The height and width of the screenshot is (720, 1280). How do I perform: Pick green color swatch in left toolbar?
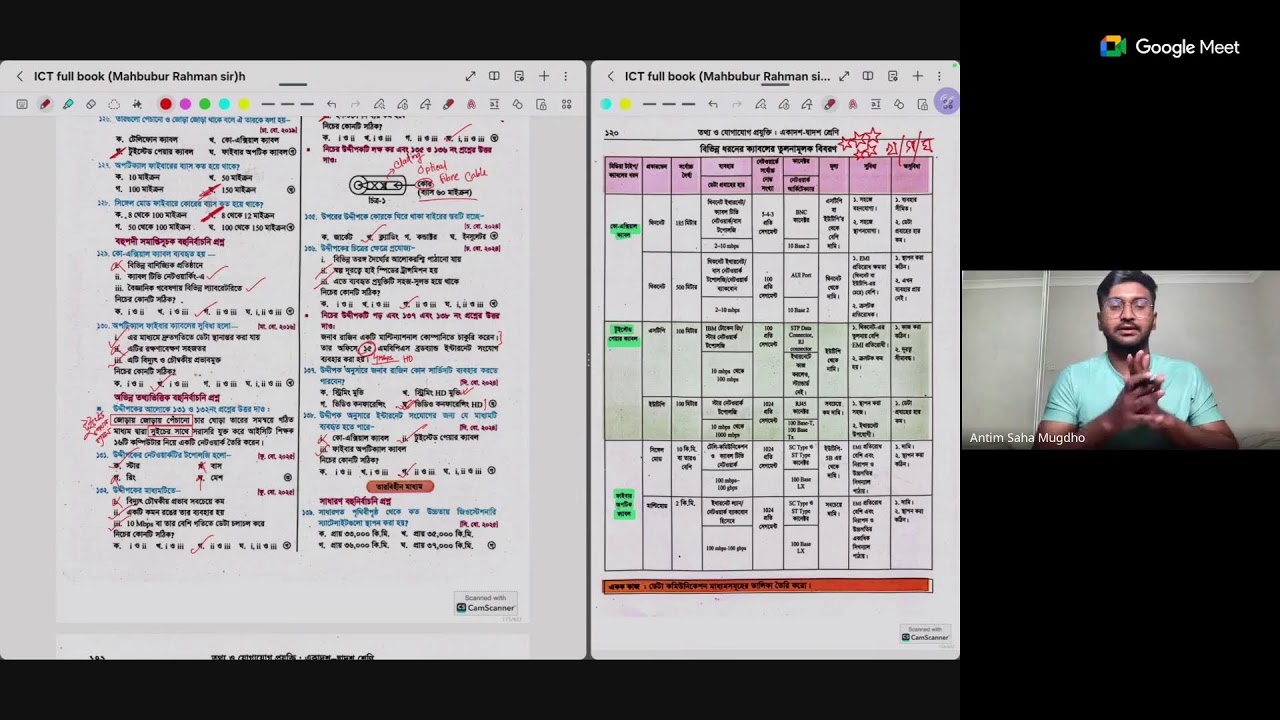tap(205, 104)
